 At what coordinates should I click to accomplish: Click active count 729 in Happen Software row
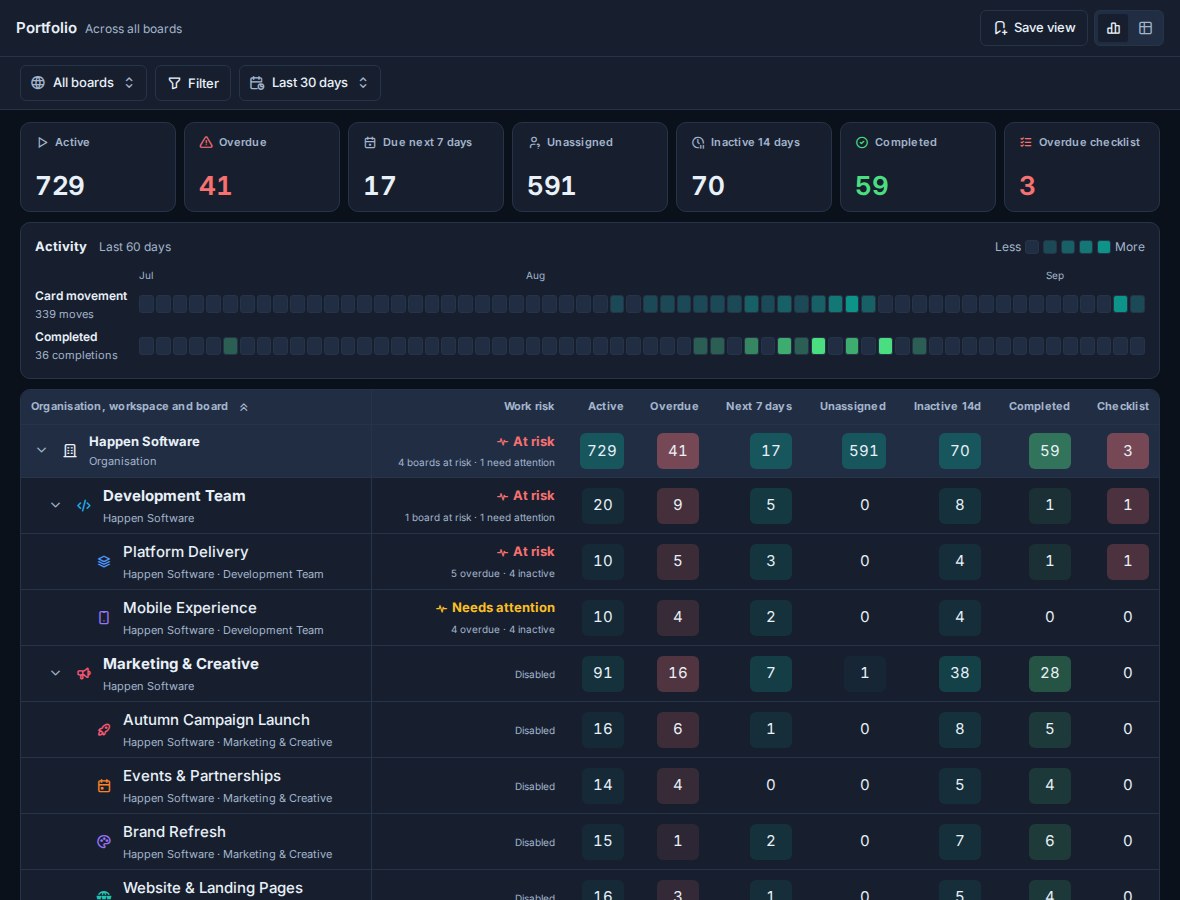pos(602,451)
